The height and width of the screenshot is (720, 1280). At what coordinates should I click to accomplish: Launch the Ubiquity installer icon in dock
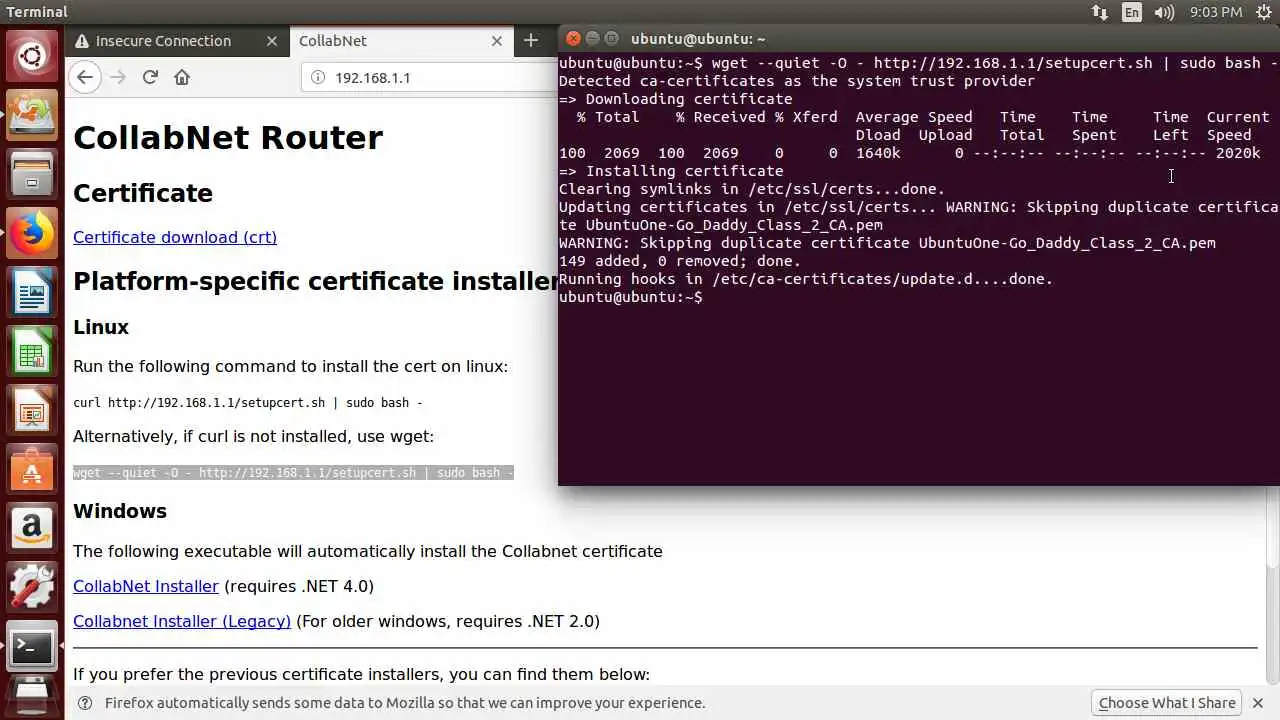point(32,116)
